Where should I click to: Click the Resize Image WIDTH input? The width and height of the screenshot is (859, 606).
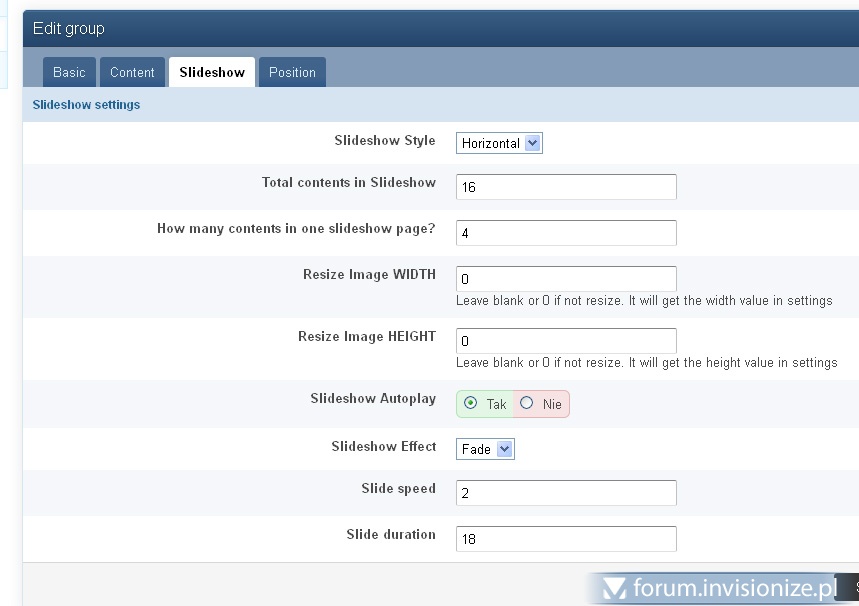566,279
